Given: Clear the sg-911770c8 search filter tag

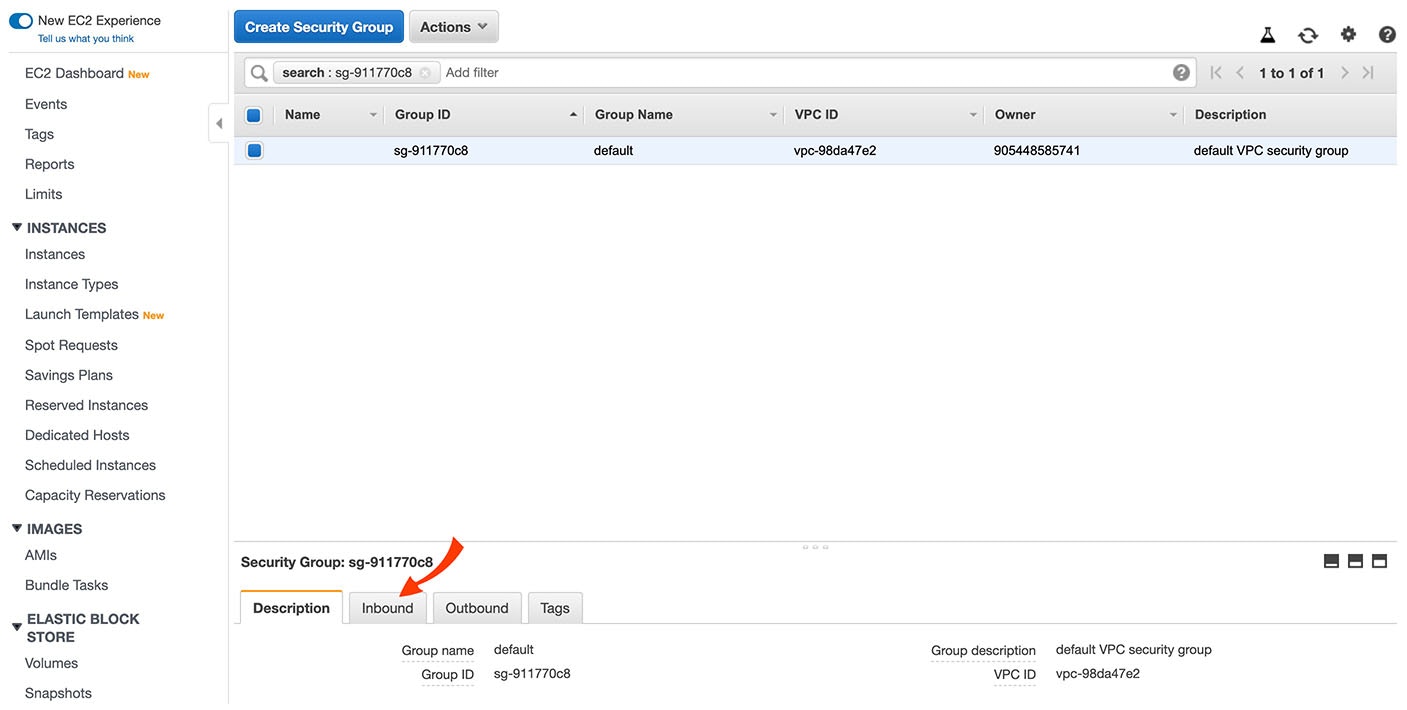Looking at the screenshot, I should (x=427, y=72).
